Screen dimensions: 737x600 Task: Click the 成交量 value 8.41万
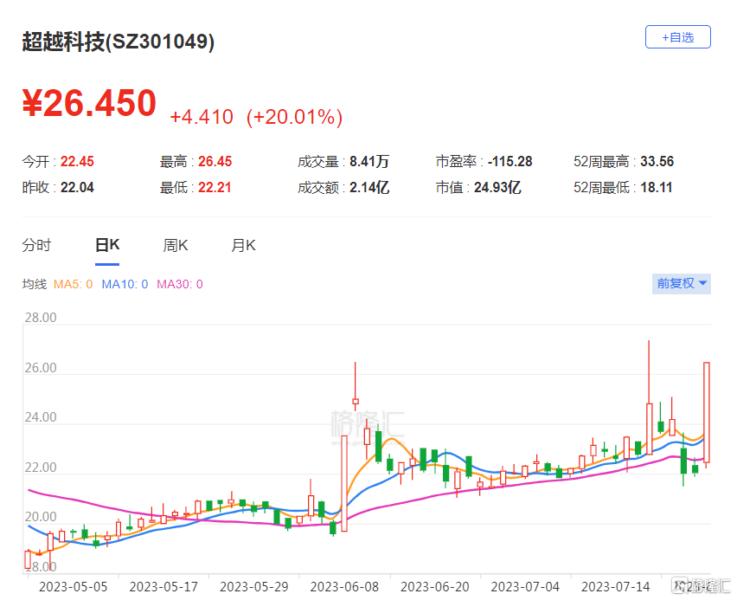[x=369, y=162]
